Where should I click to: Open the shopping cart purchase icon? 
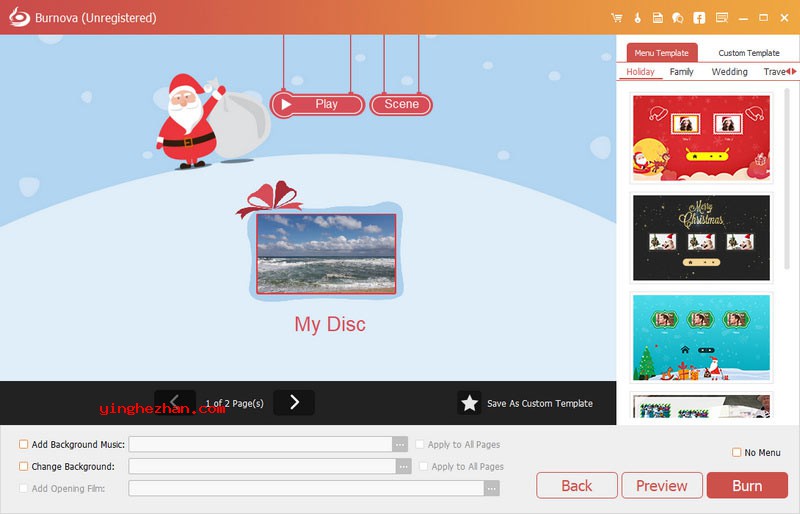[616, 18]
